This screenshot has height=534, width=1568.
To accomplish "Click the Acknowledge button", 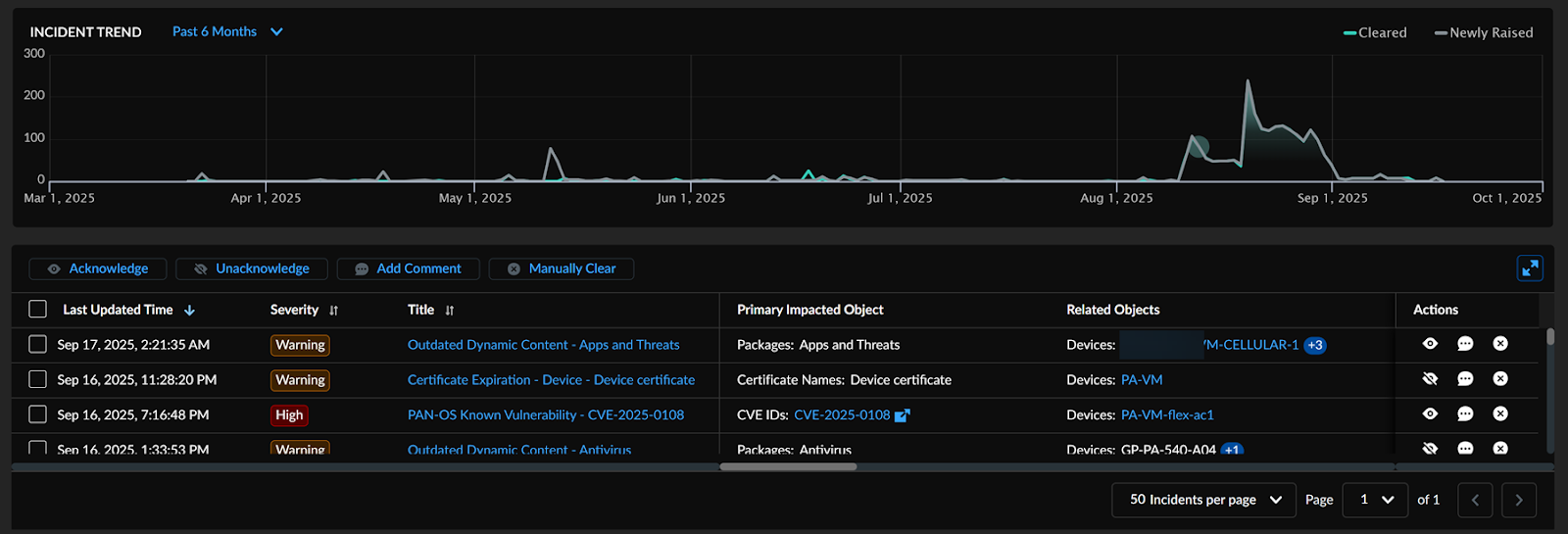I will [x=98, y=268].
